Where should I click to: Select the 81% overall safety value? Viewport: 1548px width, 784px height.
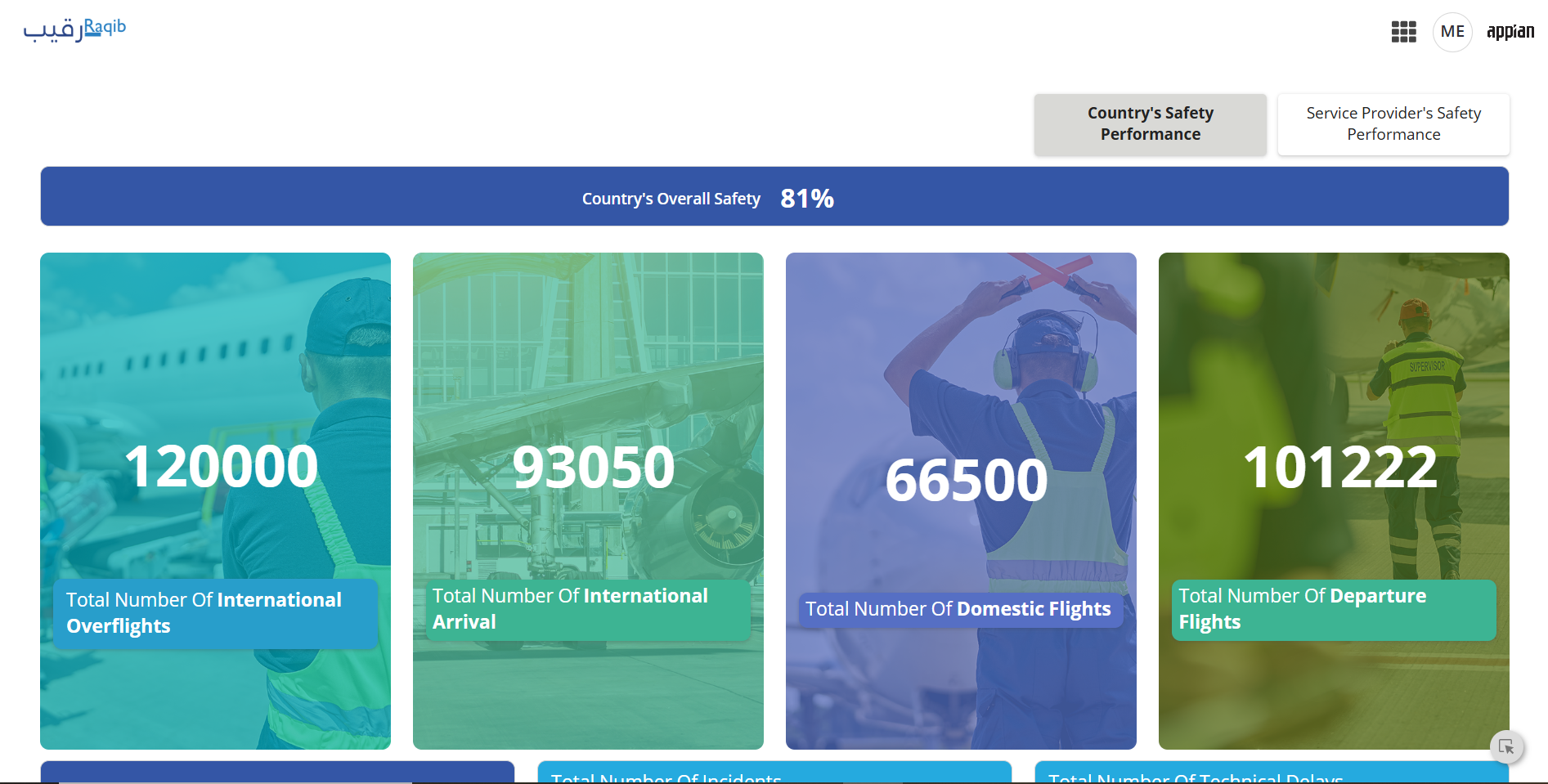tap(807, 198)
